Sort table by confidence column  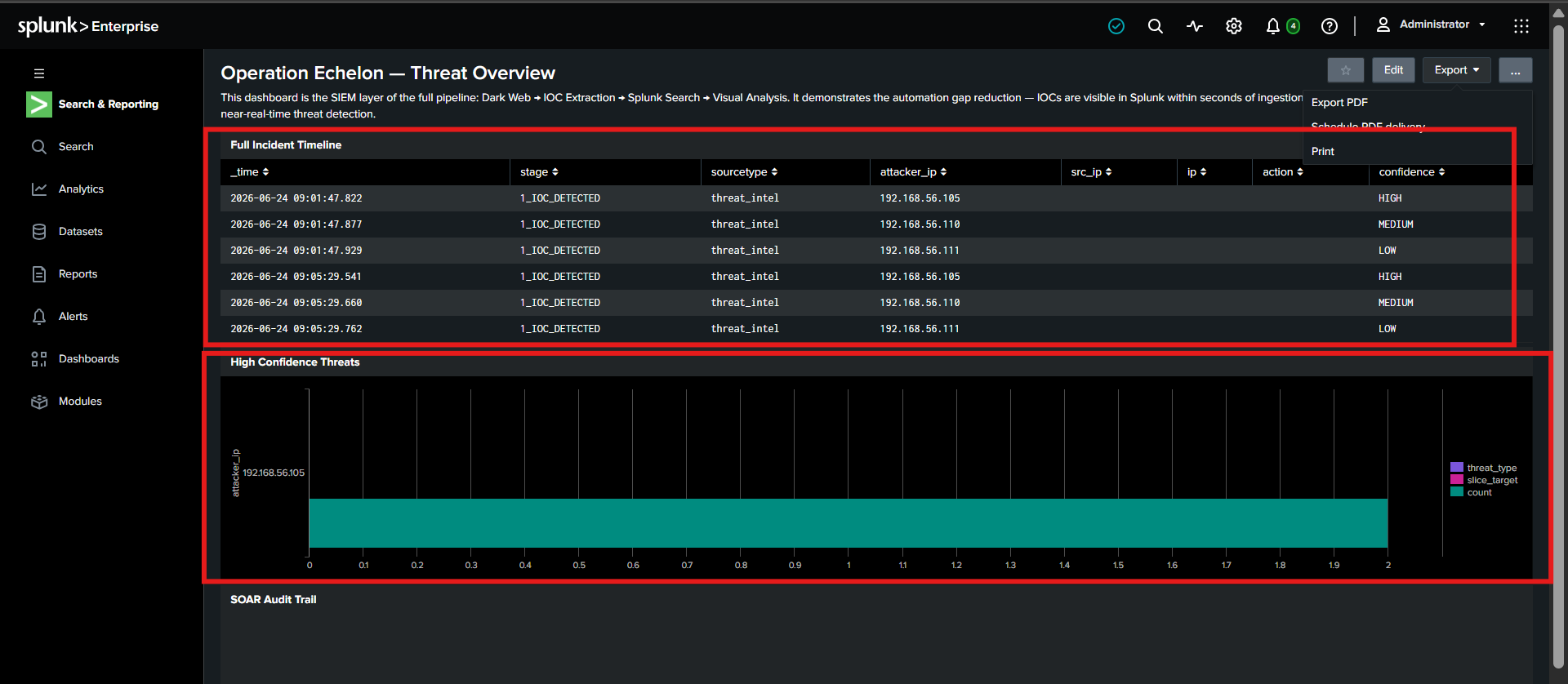click(x=1411, y=172)
